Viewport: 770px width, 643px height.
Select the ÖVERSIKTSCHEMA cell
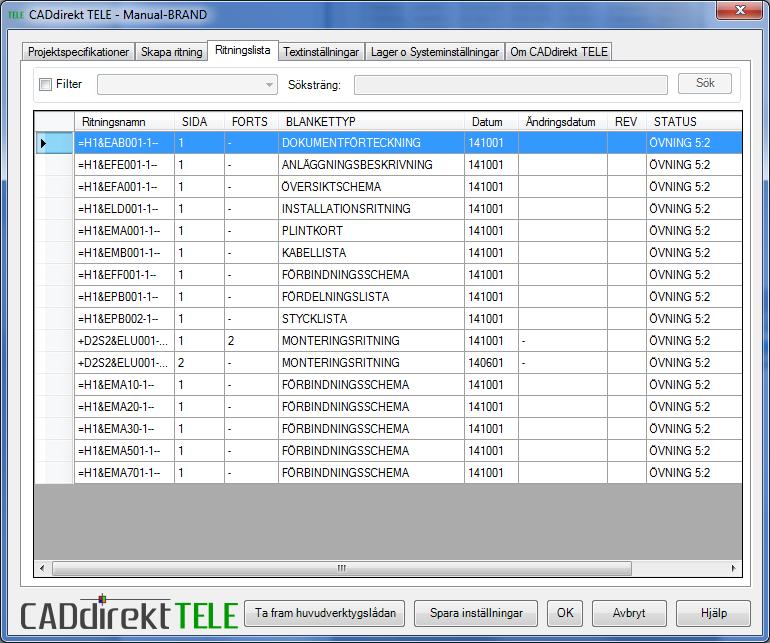[371, 187]
